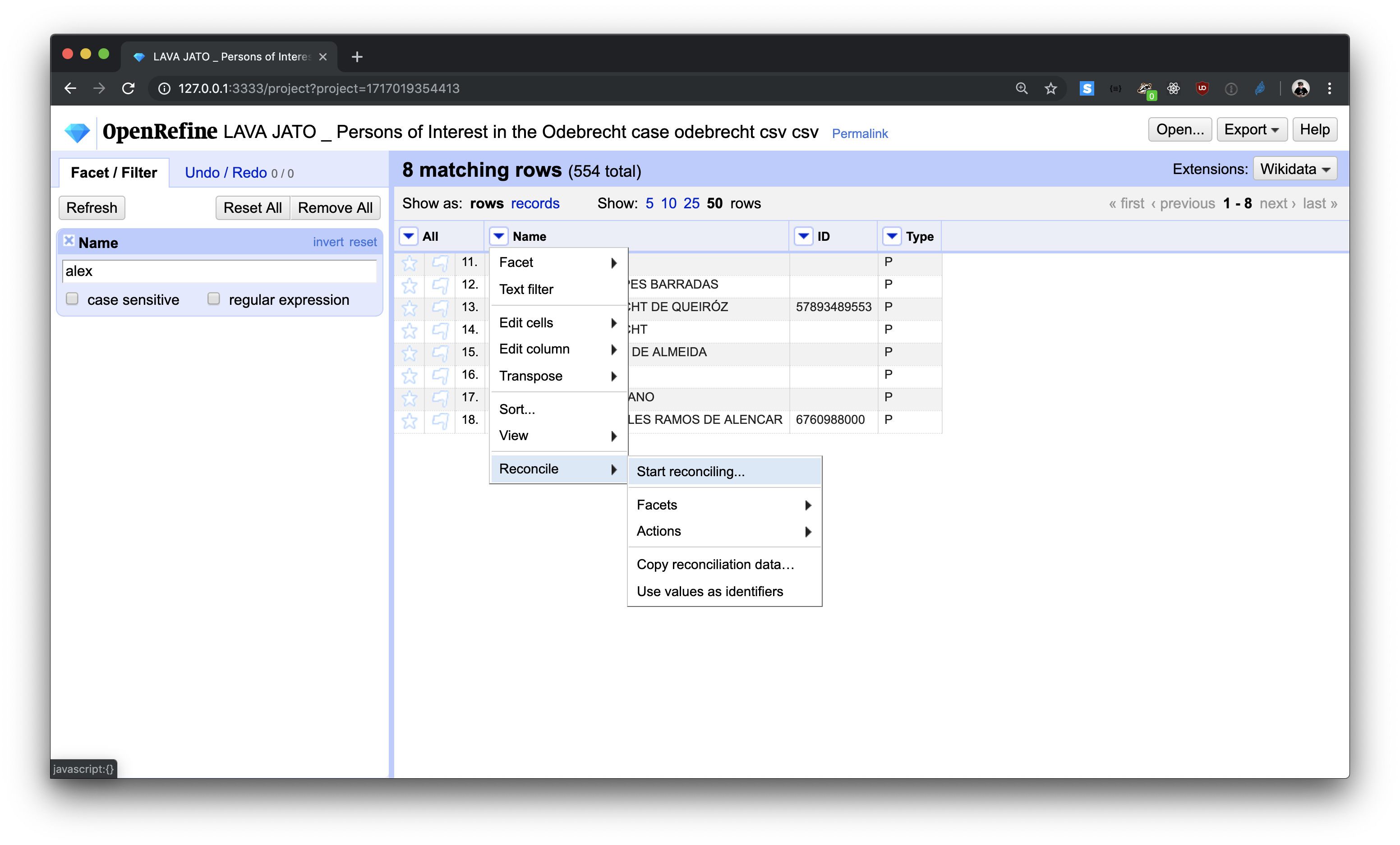The width and height of the screenshot is (1400, 845).
Task: Open the Wikidata extensions dropdown
Action: coord(1295,169)
